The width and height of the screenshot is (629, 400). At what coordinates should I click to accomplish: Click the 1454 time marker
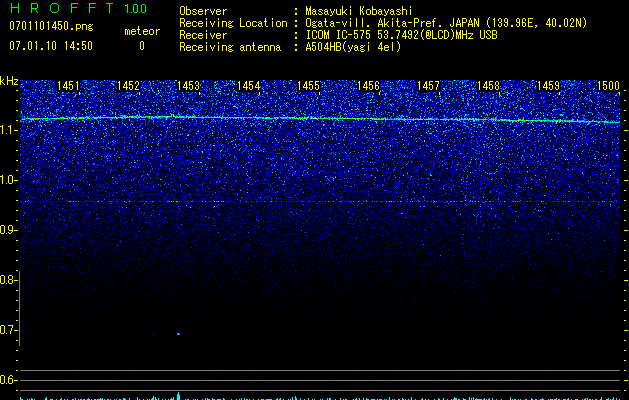pos(248,86)
